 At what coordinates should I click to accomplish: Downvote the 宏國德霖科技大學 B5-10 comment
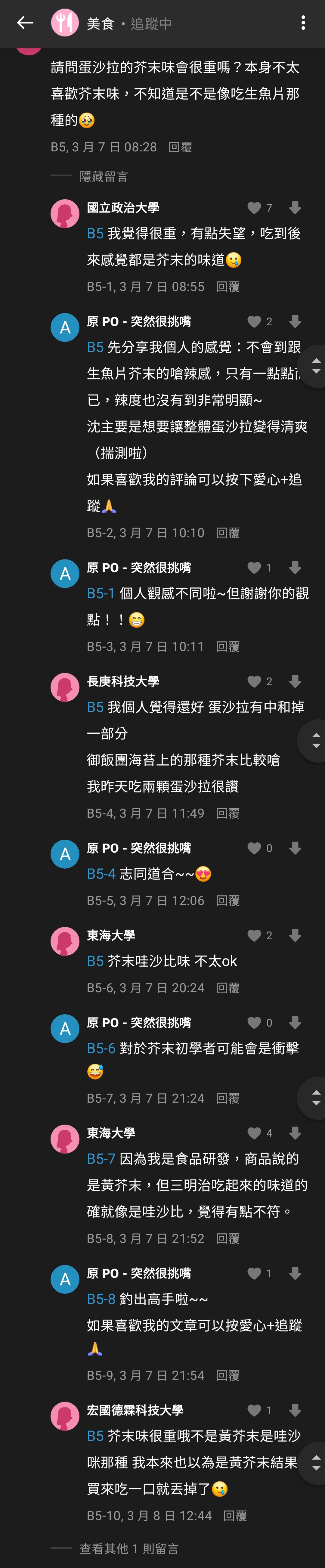(x=295, y=1410)
